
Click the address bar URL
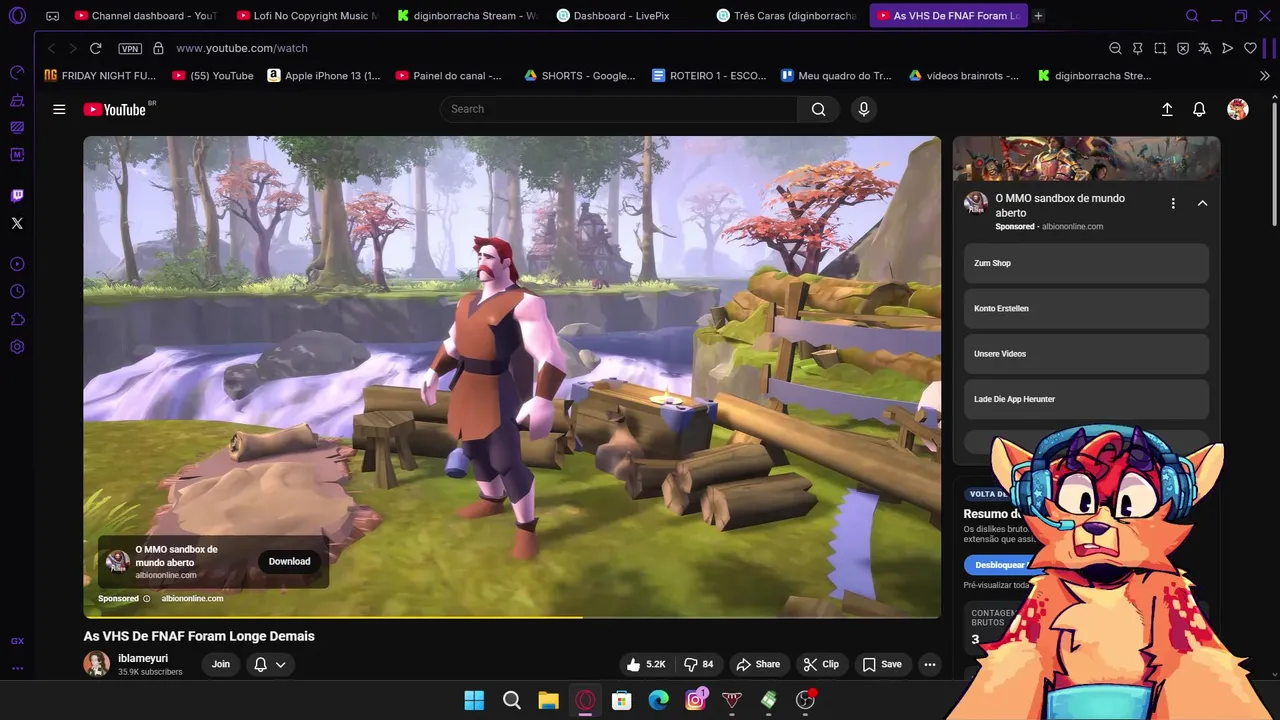(x=242, y=48)
